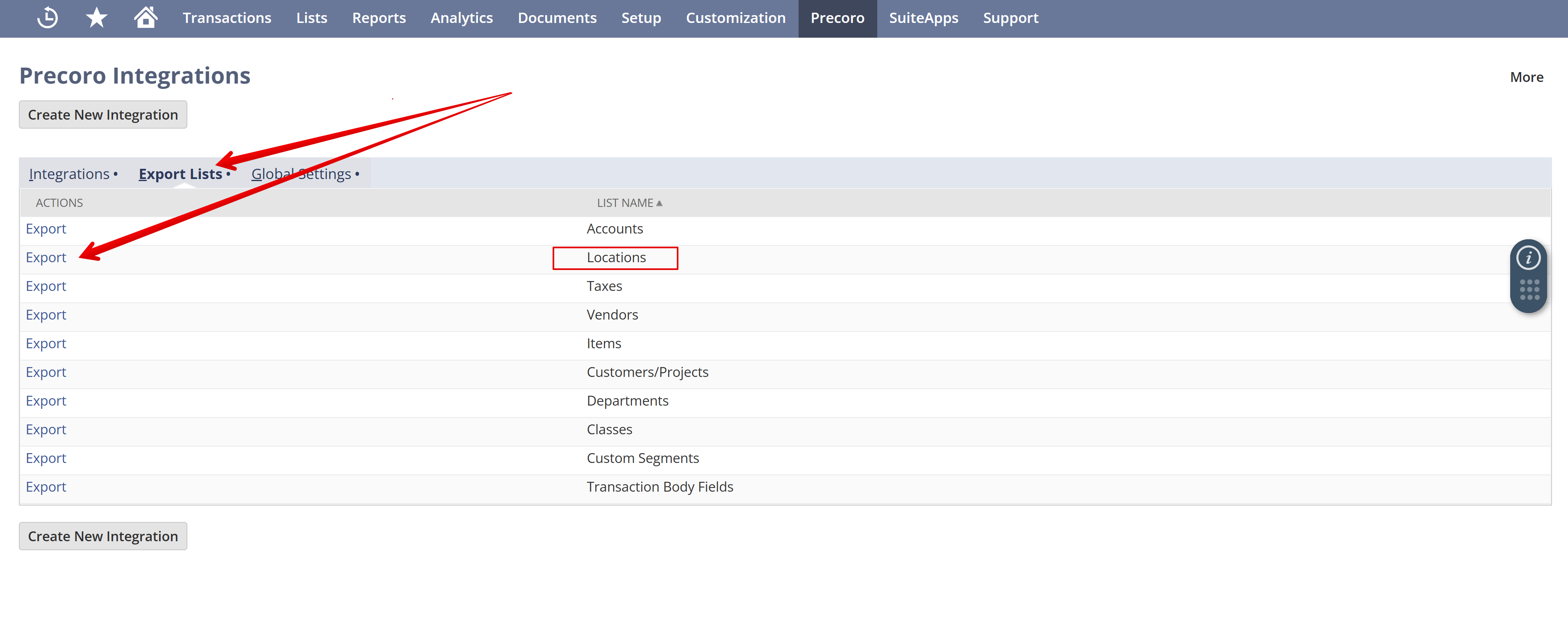This screenshot has width=1568, height=617.
Task: Export the Customers/Projects list
Action: 46,372
